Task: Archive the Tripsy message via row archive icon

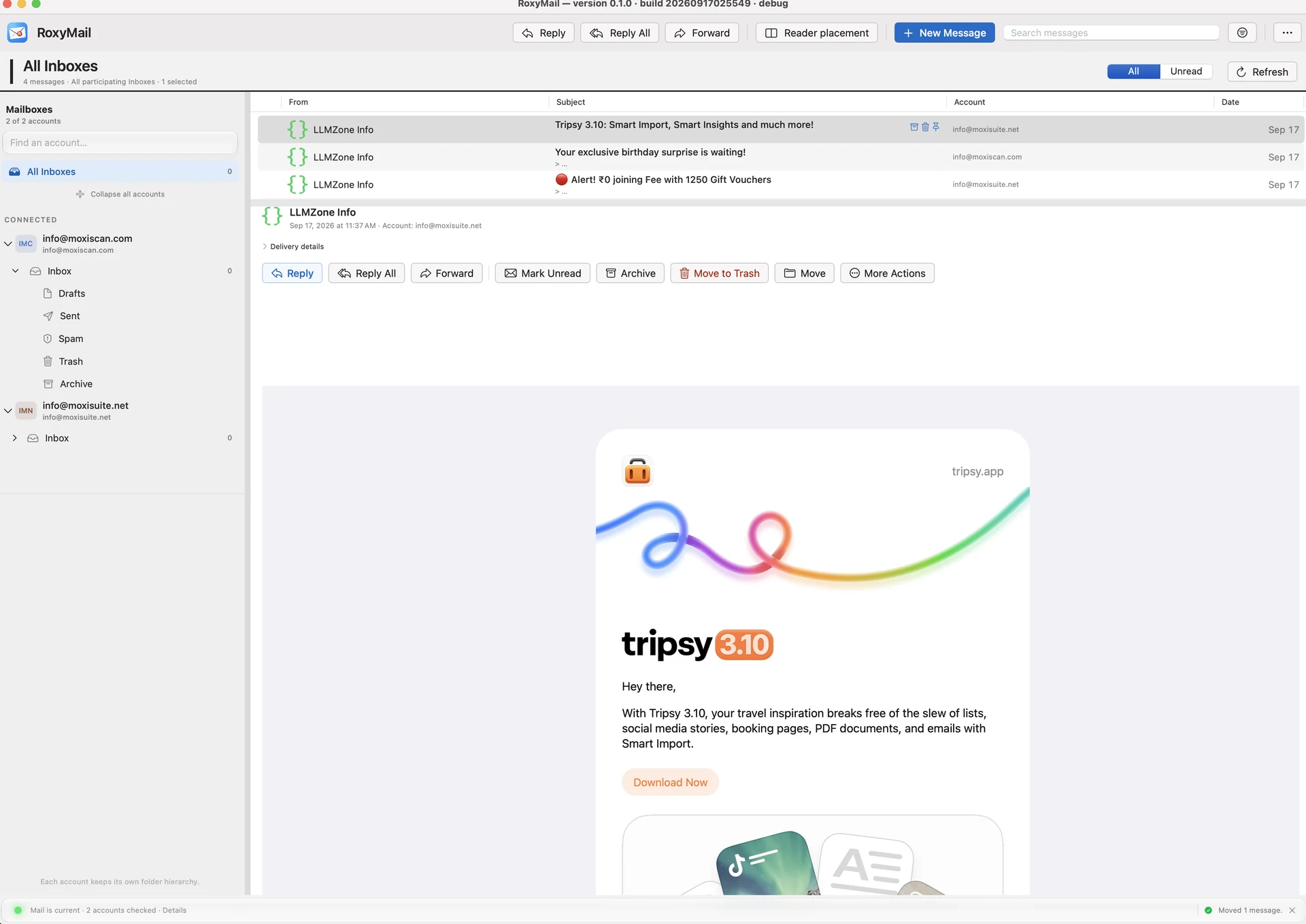Action: [x=914, y=127]
